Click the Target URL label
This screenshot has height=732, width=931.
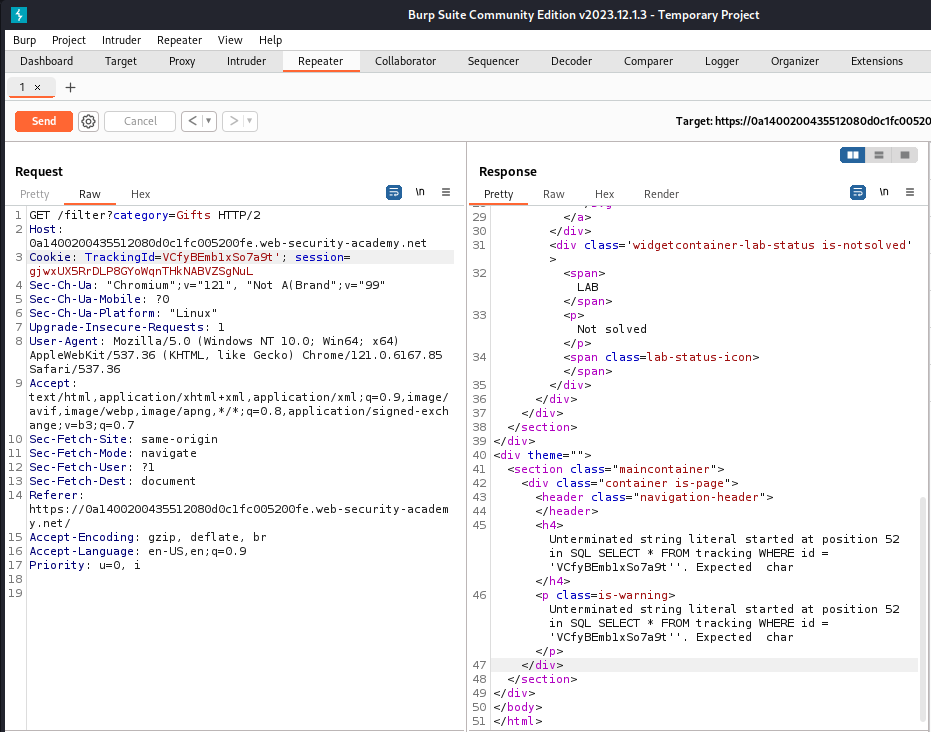tap(803, 121)
